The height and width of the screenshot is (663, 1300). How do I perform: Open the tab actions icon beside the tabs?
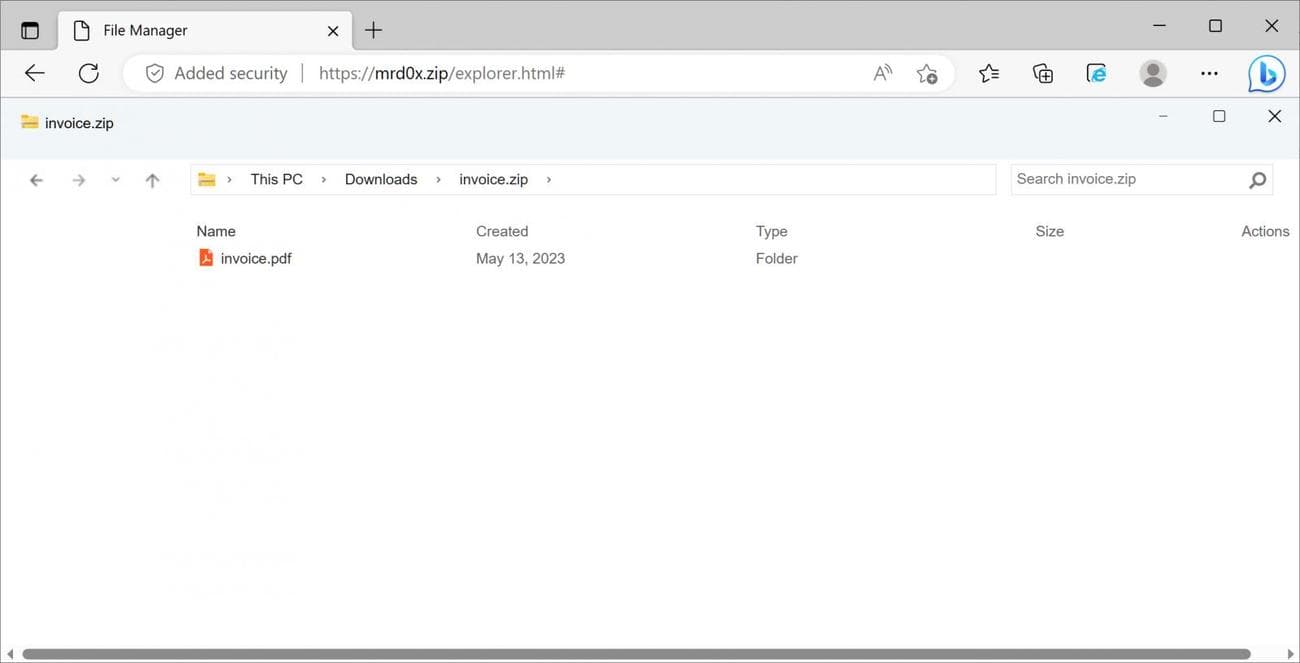coord(30,29)
